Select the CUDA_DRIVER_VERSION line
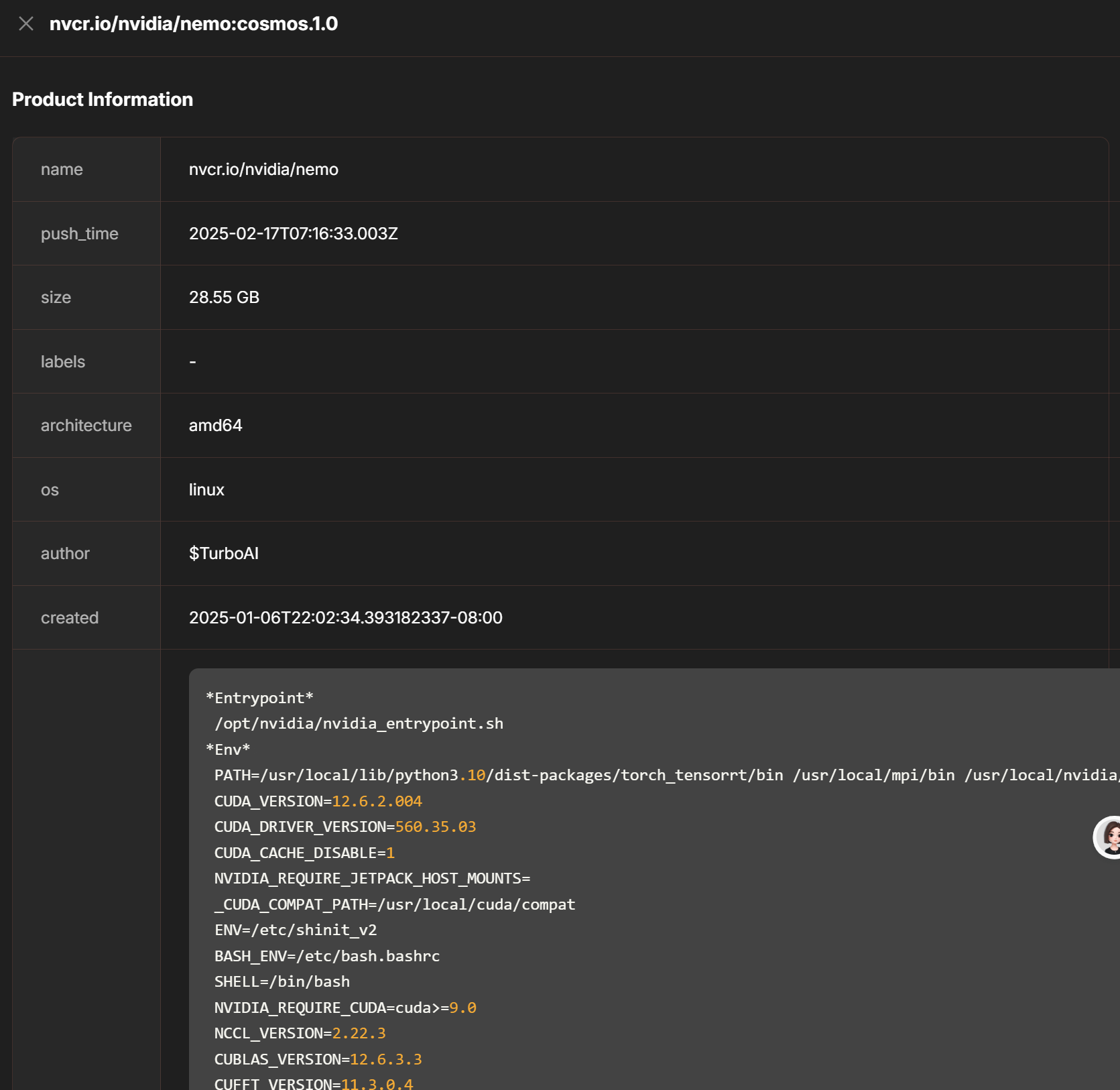This screenshot has height=1090, width=1120. [x=345, y=827]
